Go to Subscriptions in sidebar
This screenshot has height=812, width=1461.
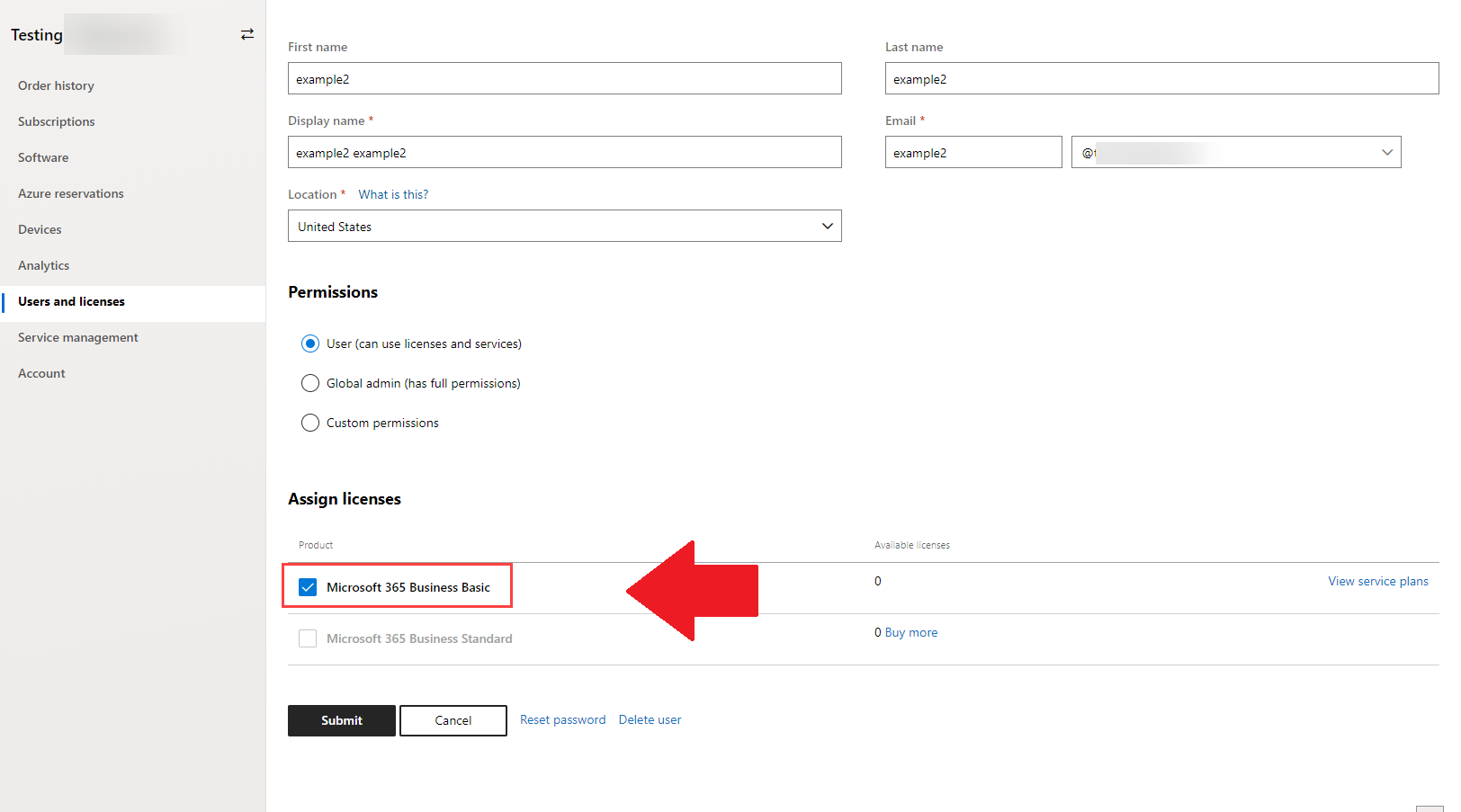(x=57, y=121)
